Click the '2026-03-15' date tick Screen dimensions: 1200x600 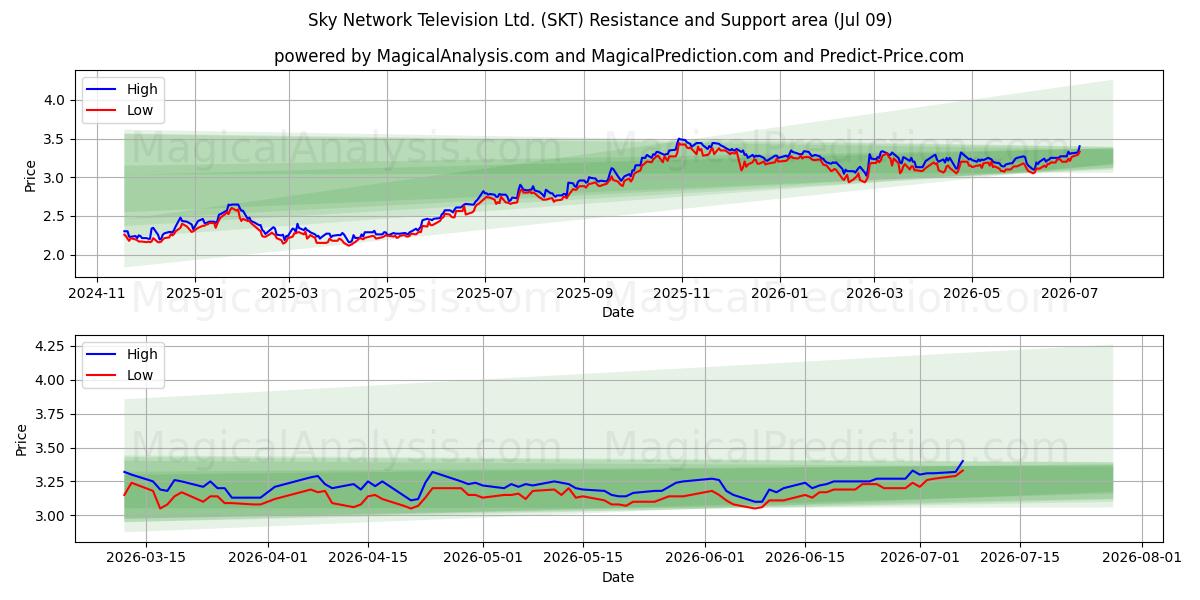[146, 558]
